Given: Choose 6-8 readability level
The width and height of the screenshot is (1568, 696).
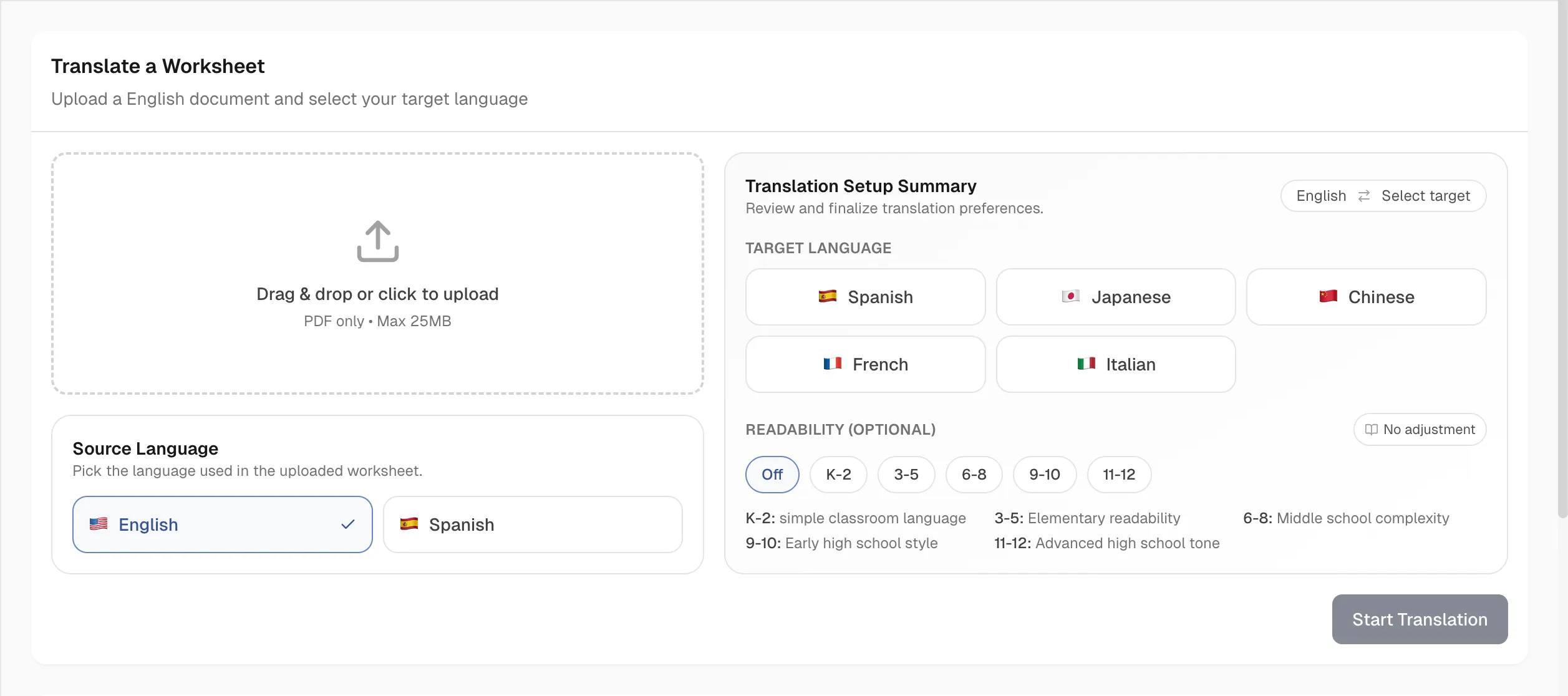Looking at the screenshot, I should [974, 475].
